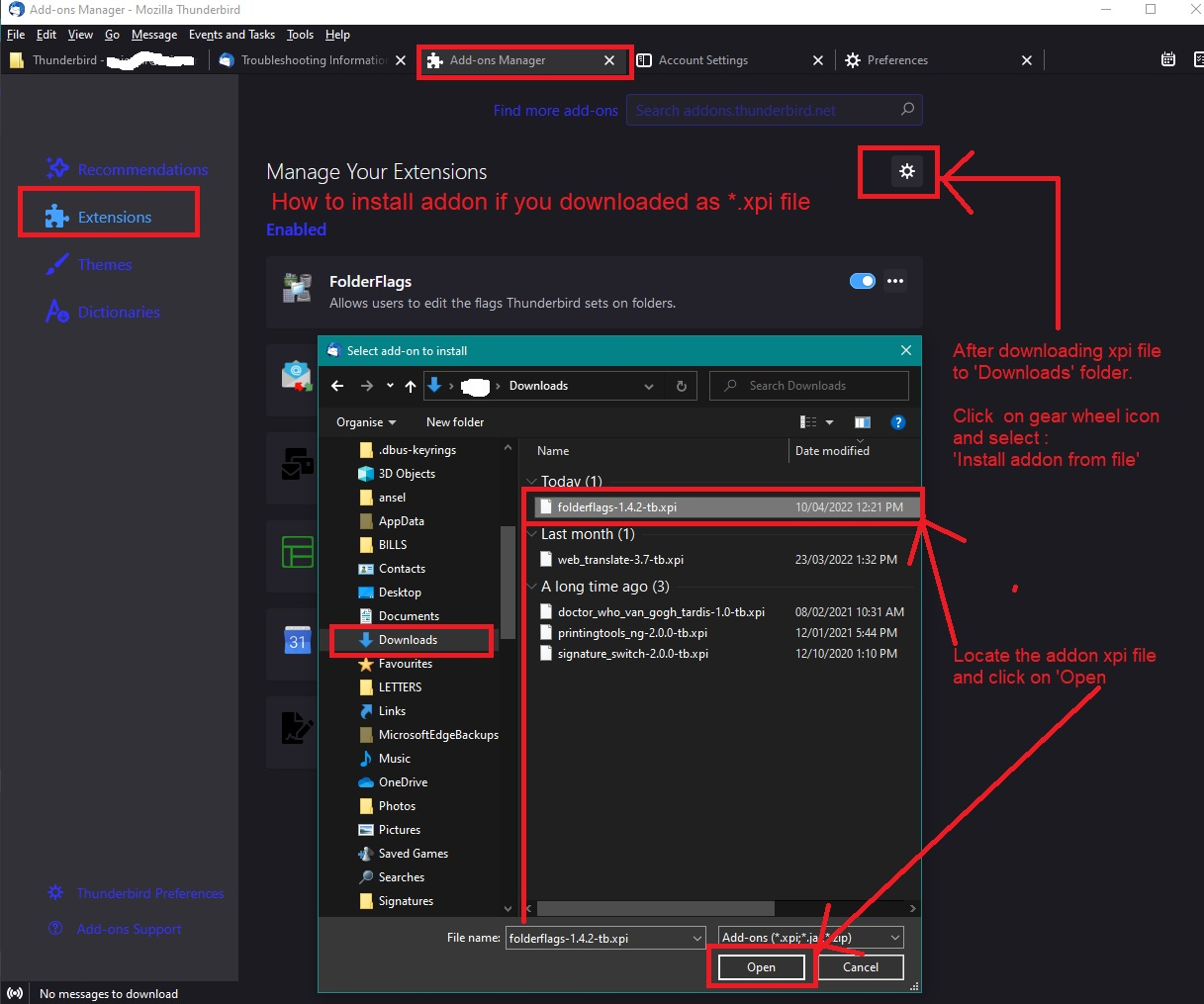The image size is (1204, 1004).
Task: Switch to the Account Settings tab
Action: click(702, 60)
